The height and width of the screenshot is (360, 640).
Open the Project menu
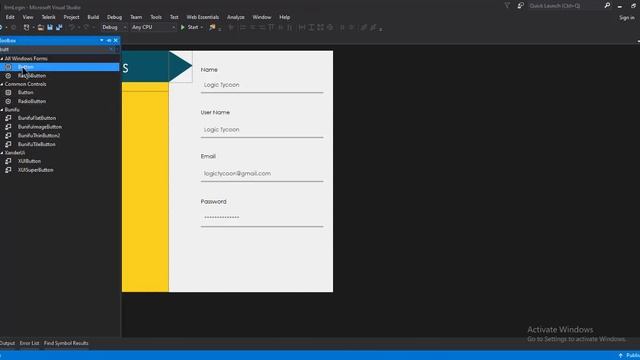tap(71, 17)
